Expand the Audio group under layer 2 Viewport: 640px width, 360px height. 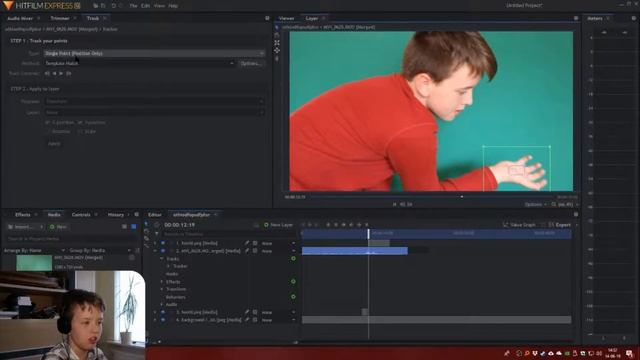point(162,304)
